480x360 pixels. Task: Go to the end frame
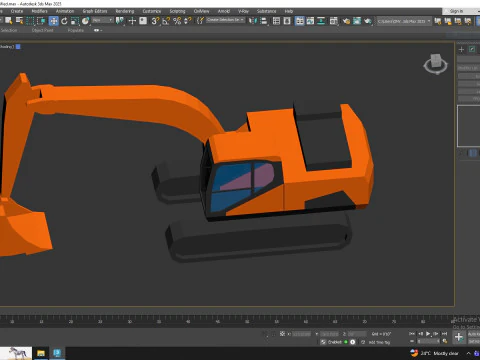[x=444, y=333]
